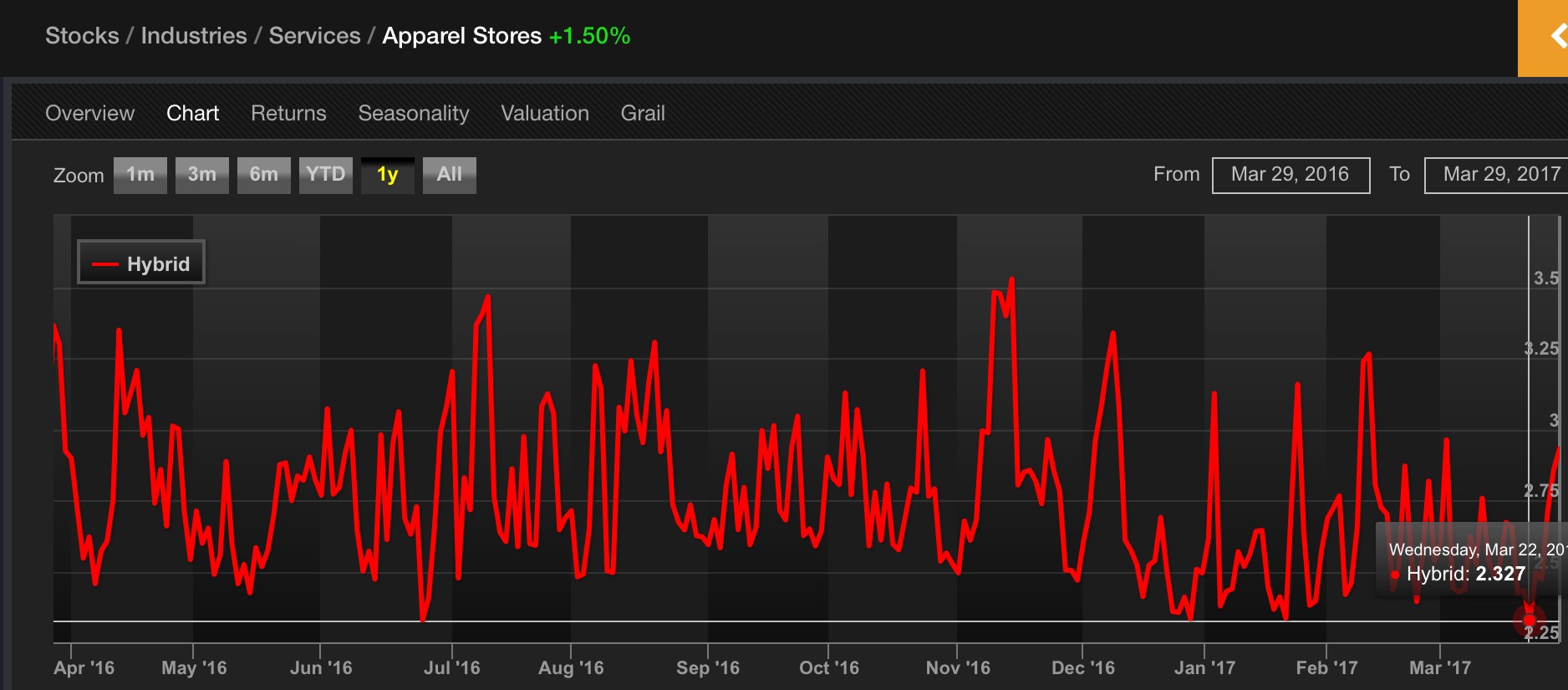Select the Chart tab
1568x690 pixels.
coord(192,113)
